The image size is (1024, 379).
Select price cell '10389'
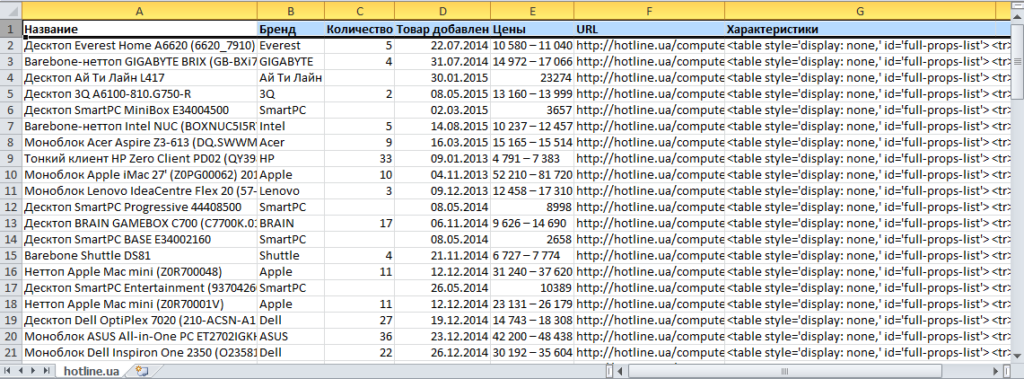[532, 288]
